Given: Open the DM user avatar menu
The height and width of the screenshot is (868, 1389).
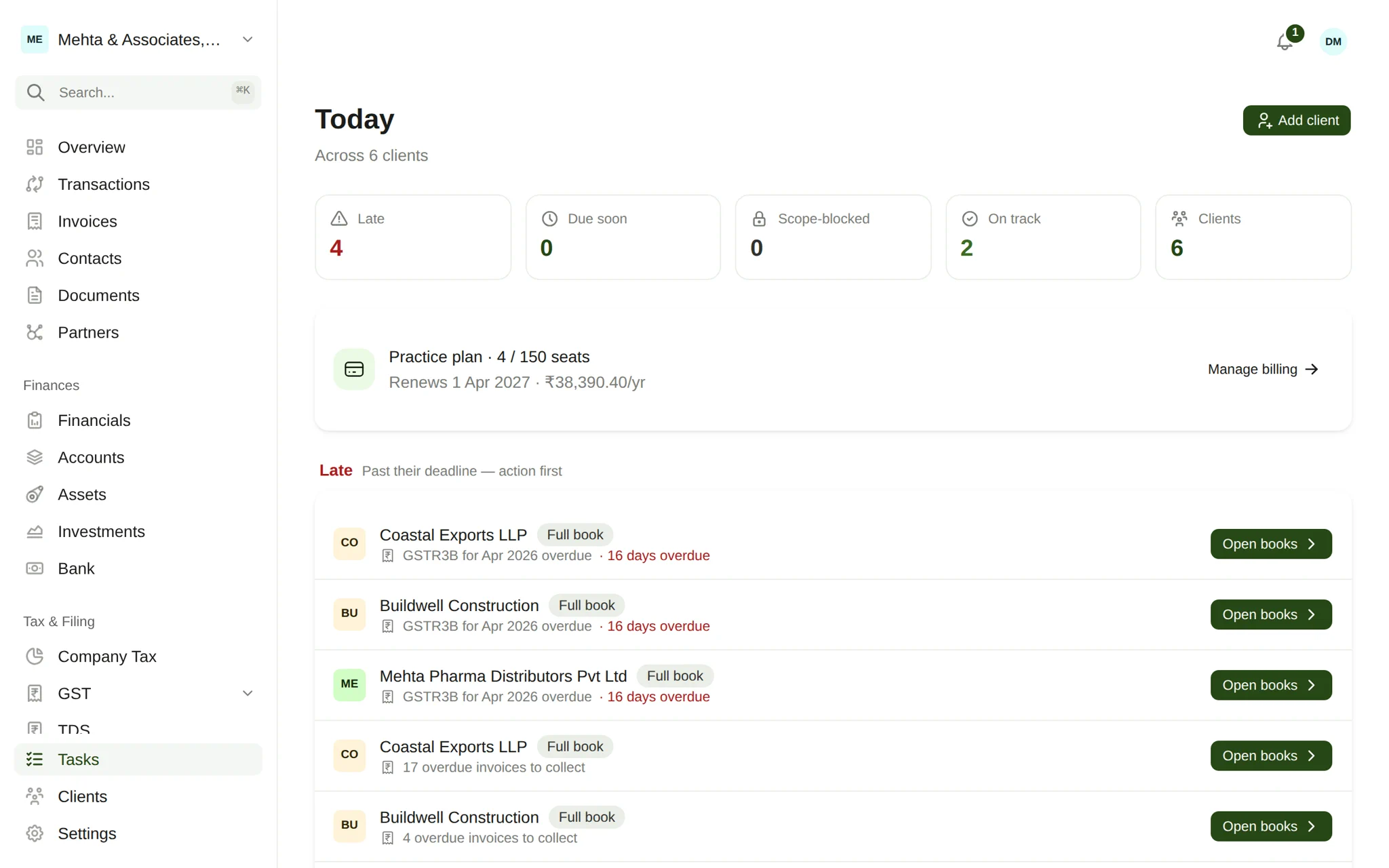Looking at the screenshot, I should click(1333, 42).
